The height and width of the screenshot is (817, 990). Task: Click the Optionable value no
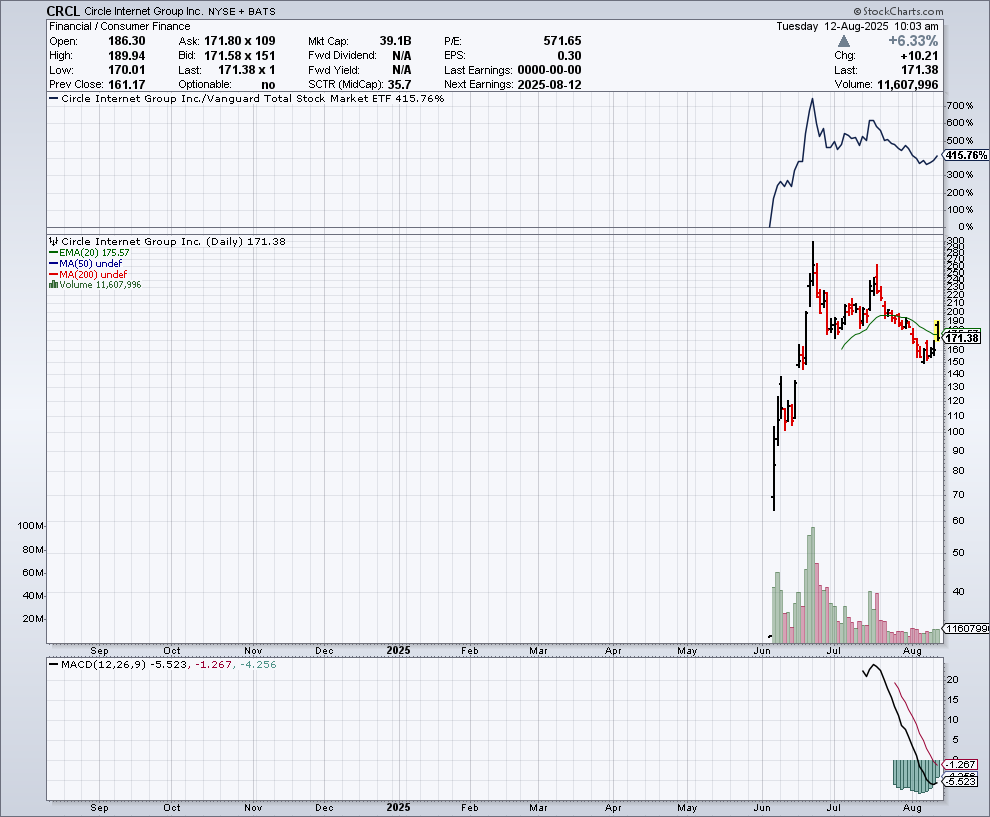268,85
